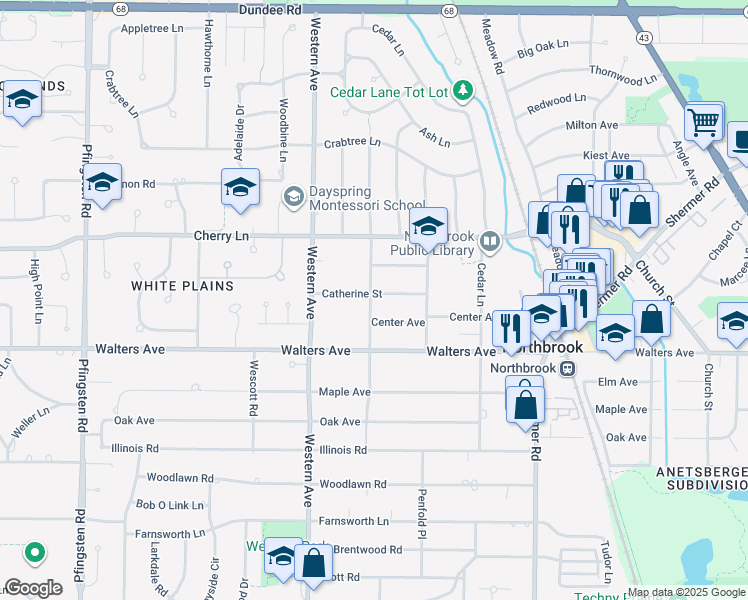The image size is (748, 600).
Task: Select school marker at far right edge
Action: tap(735, 321)
